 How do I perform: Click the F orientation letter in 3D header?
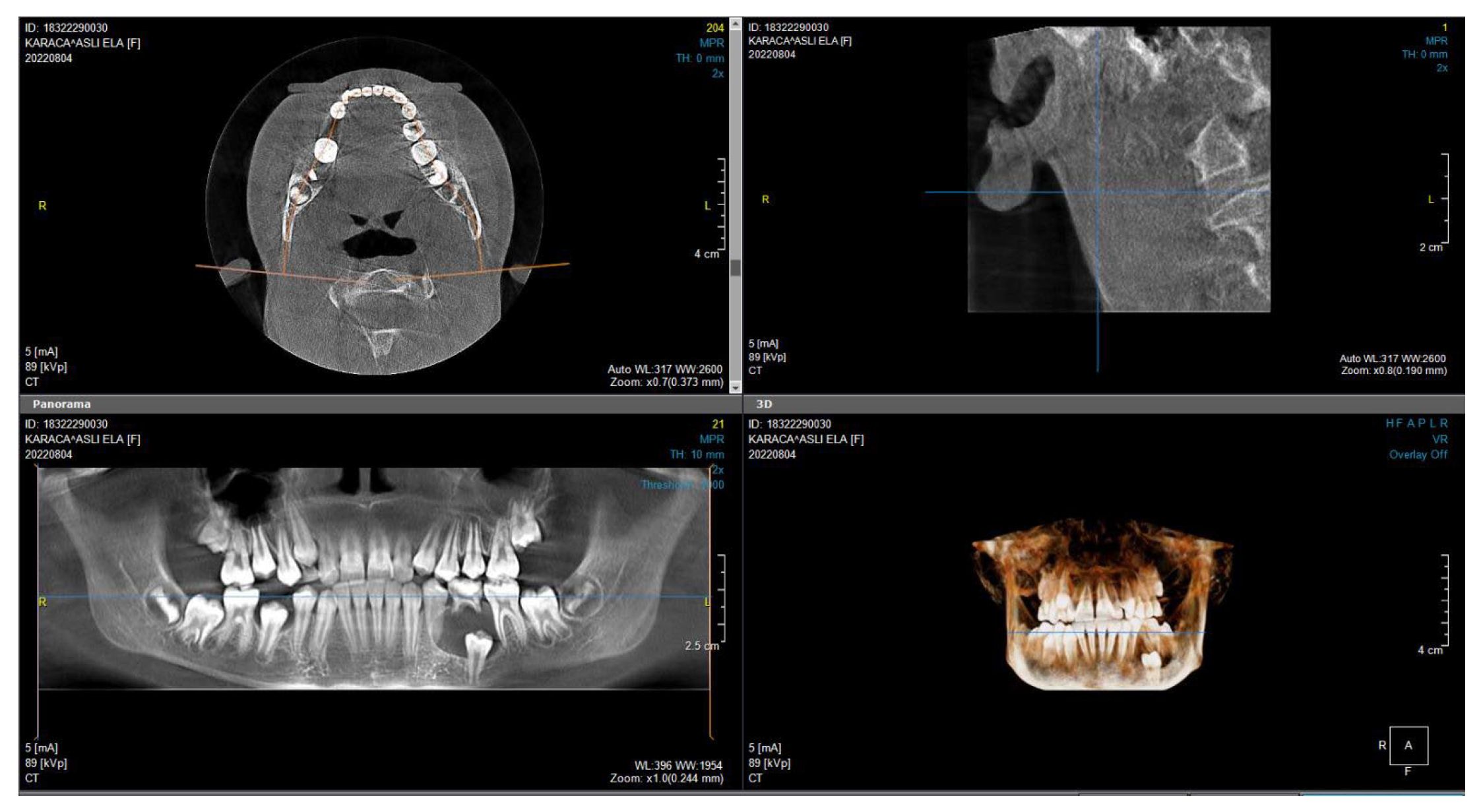pyautogui.click(x=1399, y=423)
